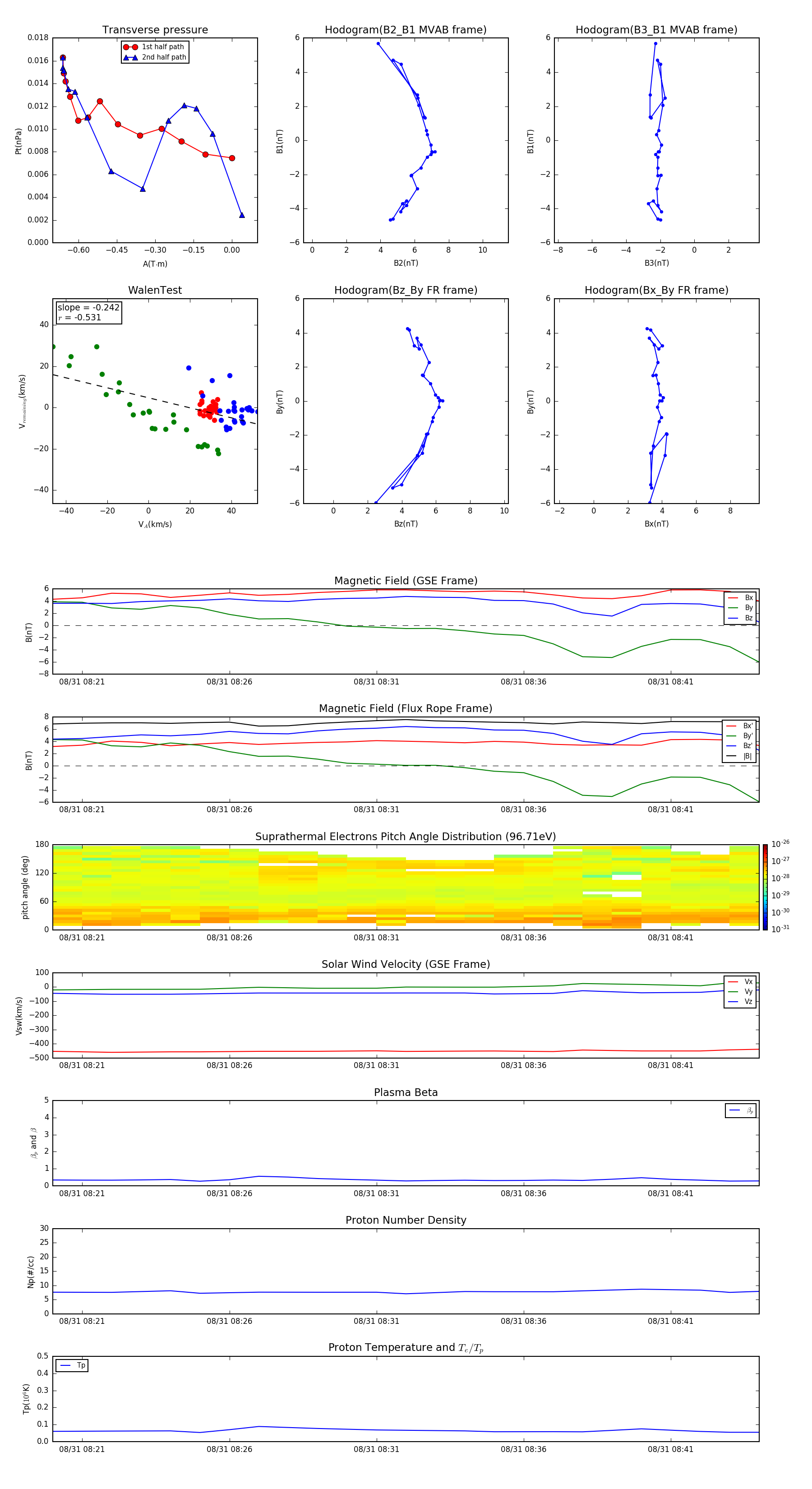Click the 'Hodogram(Bz_By FR frame)' title
The height and width of the screenshot is (1489, 812).
coord(406,290)
